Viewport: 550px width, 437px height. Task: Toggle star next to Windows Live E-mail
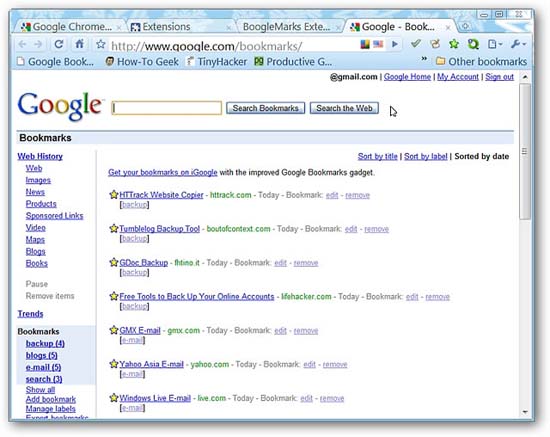pyautogui.click(x=114, y=398)
